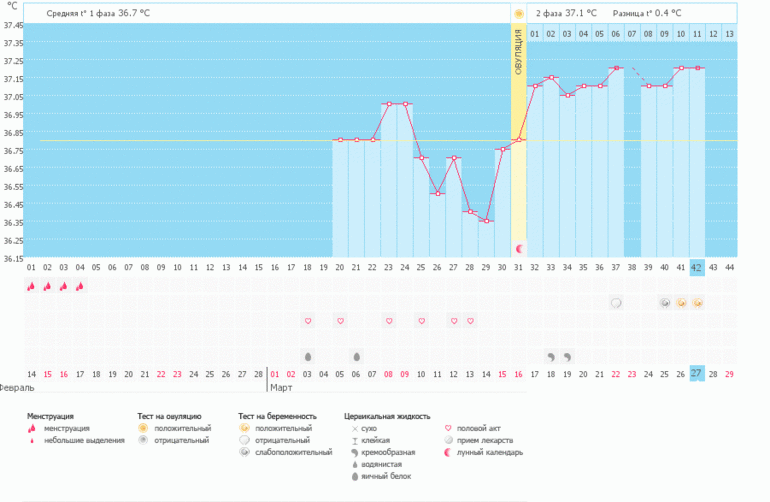770x502 pixels.
Task: Click the 'Март' month label
Action: (281, 388)
